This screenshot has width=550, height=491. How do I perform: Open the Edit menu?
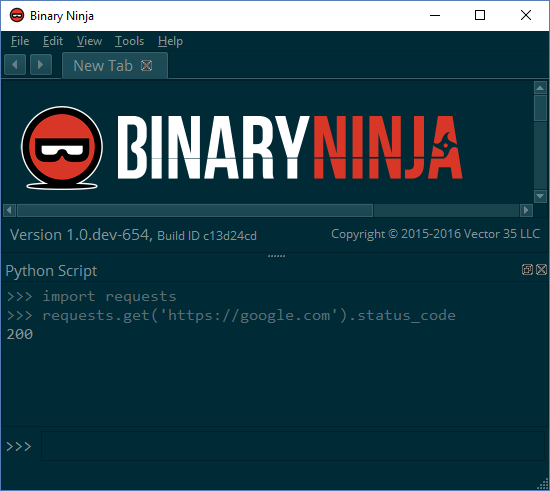53,41
